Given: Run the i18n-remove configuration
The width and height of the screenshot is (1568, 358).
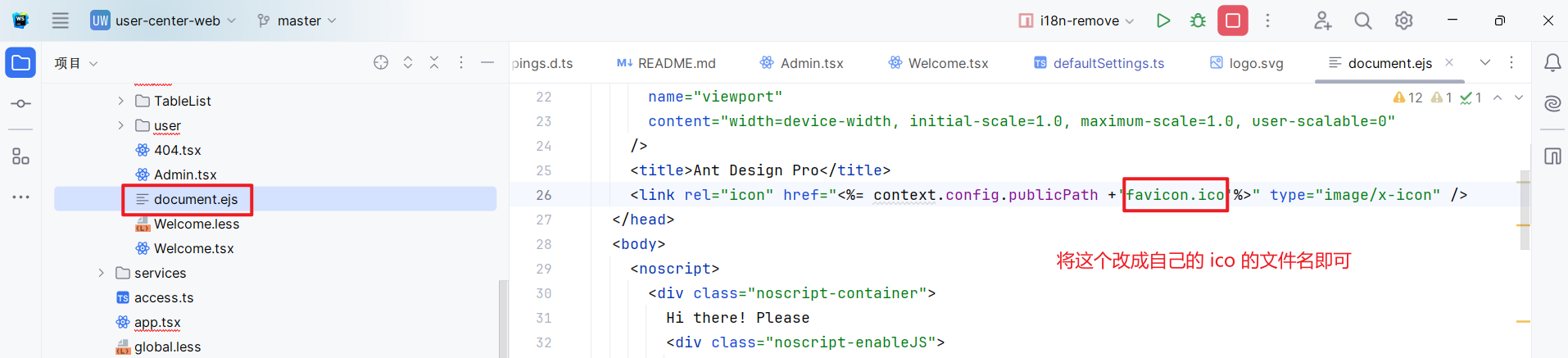Looking at the screenshot, I should click(1162, 20).
